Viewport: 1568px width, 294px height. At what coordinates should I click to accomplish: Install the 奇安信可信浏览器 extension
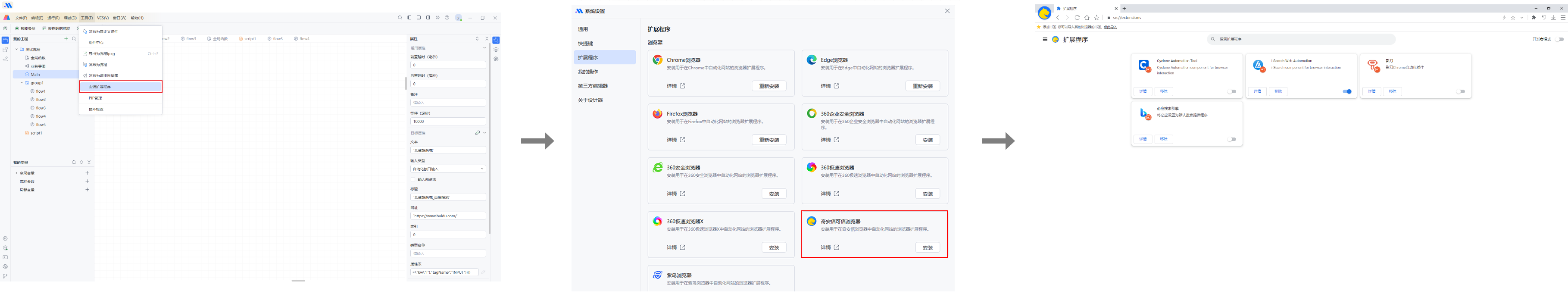tap(927, 248)
